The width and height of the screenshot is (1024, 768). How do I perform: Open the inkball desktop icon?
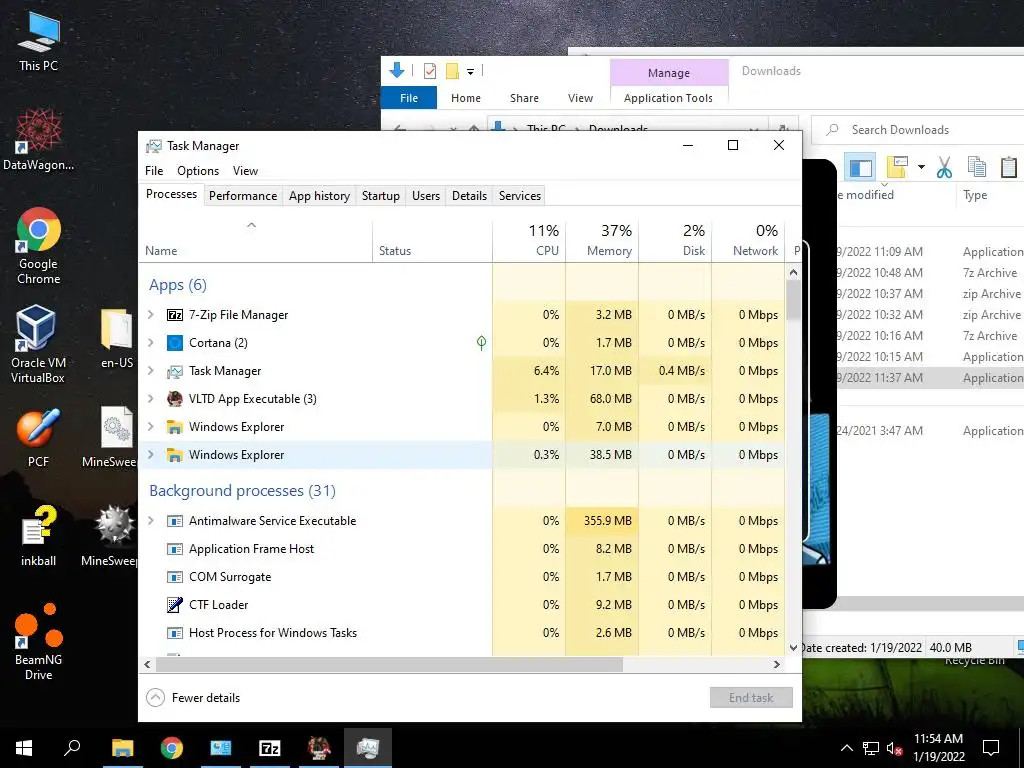click(x=38, y=536)
